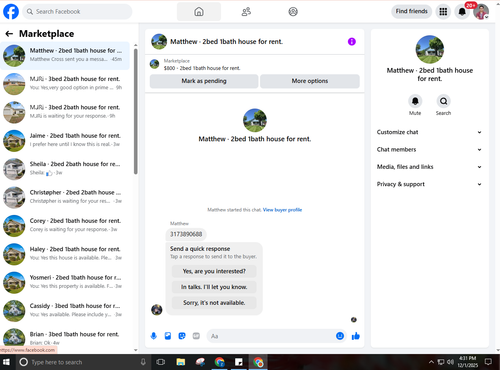500x370 pixels.
Task: Go to the Home tab icon
Action: pos(199,12)
